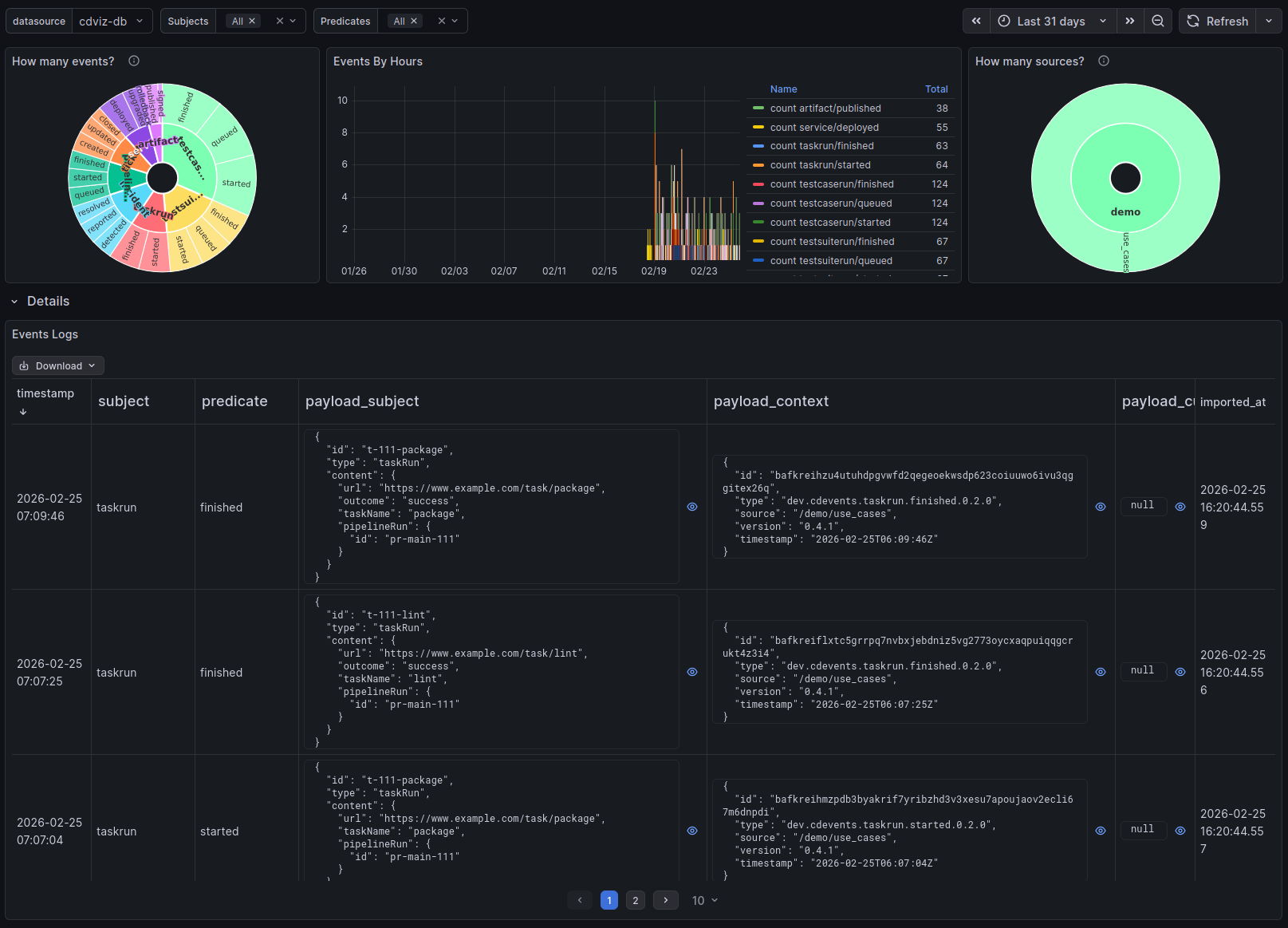Inspect payload_context of the 07:09:46 row
This screenshot has width=1288, height=928.
[1101, 507]
